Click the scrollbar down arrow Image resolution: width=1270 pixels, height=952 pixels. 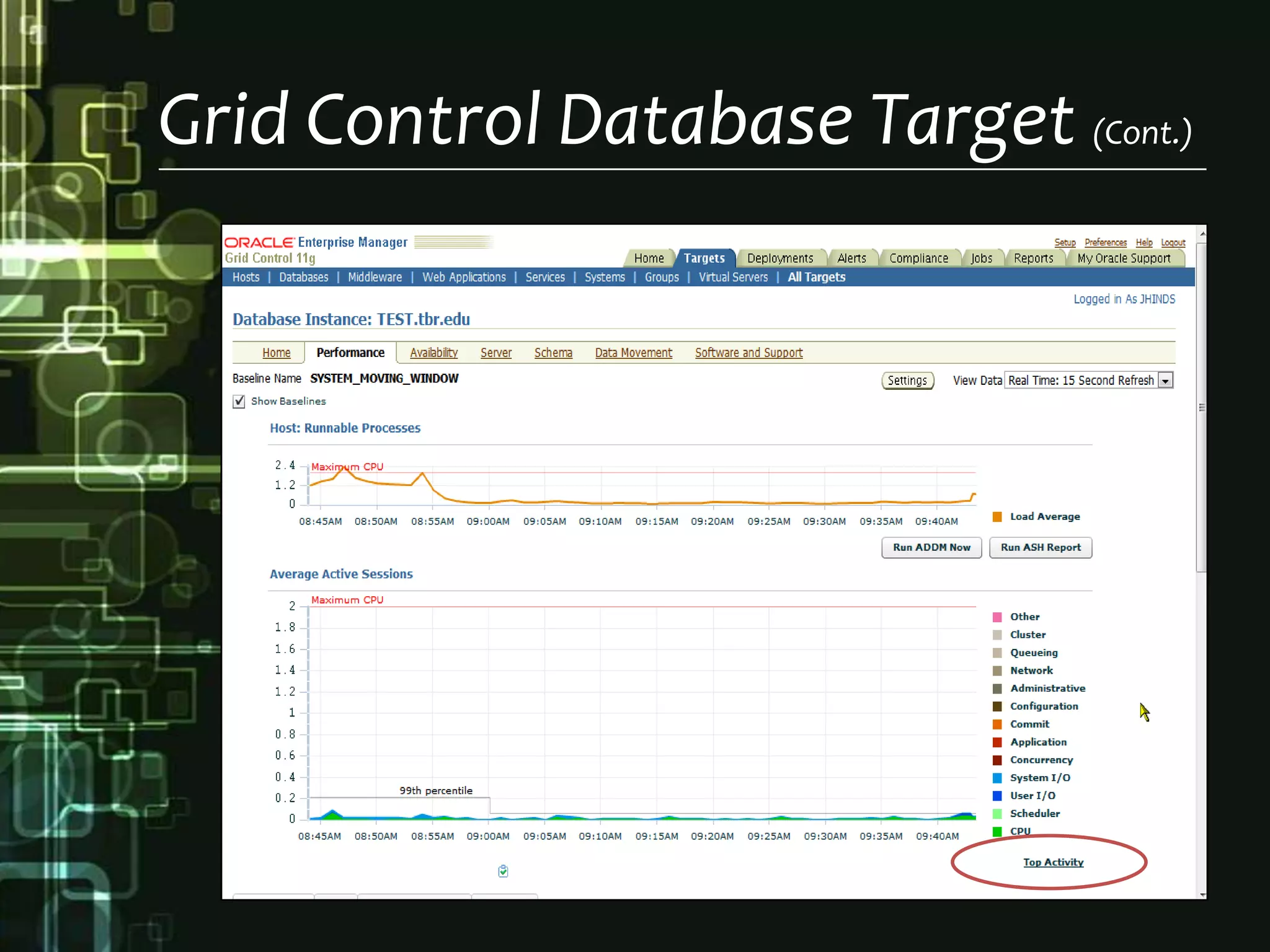click(1202, 894)
